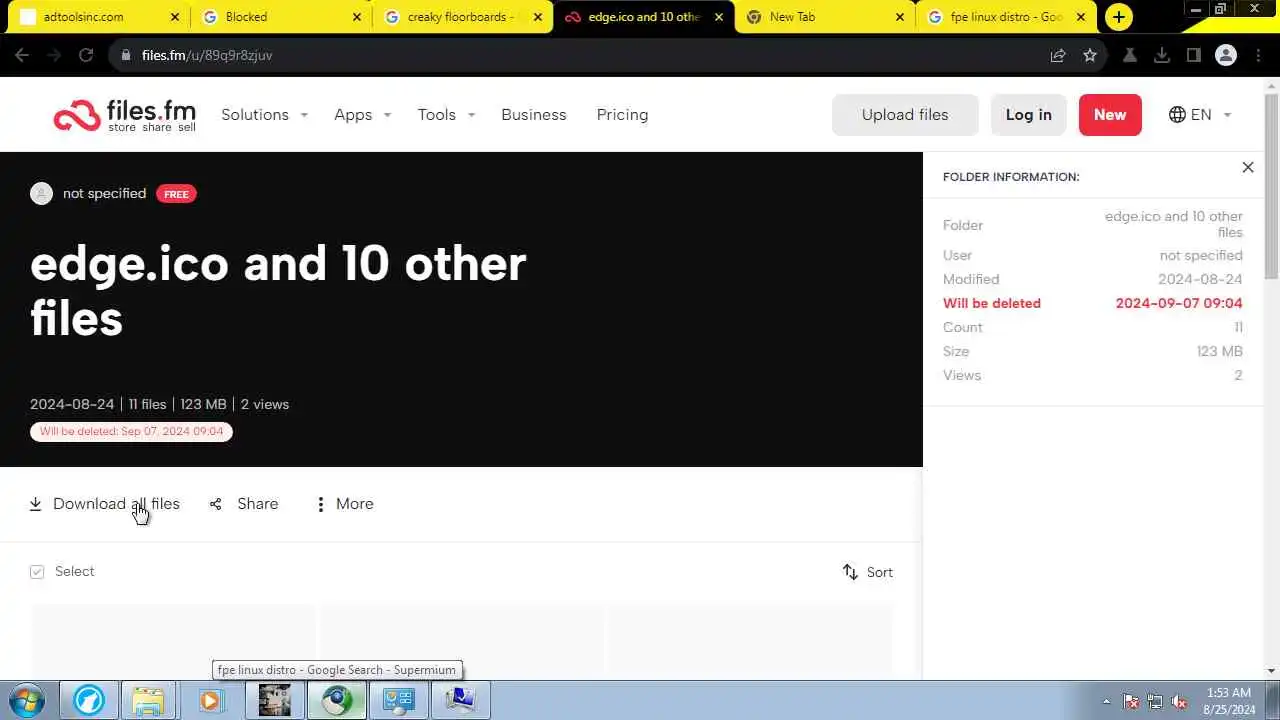Screen dimensions: 1280x720
Task: Click the red 'Will be deleted: Sep 07' badge
Action: tap(131, 431)
